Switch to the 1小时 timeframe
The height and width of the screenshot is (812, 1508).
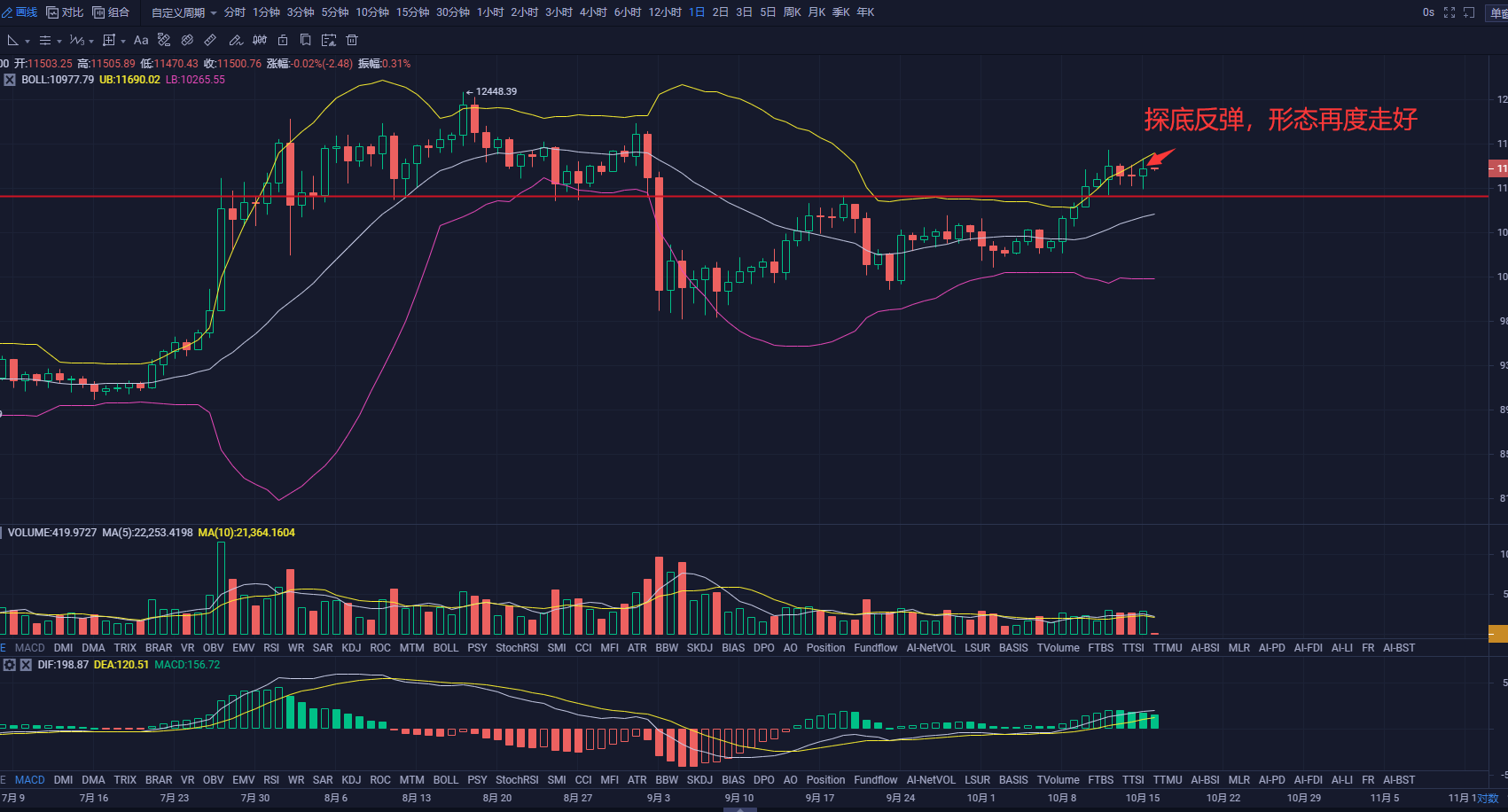coord(490,12)
